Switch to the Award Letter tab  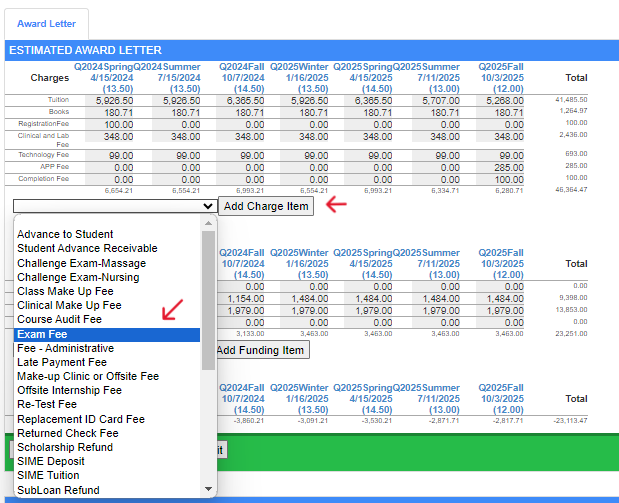point(44,22)
